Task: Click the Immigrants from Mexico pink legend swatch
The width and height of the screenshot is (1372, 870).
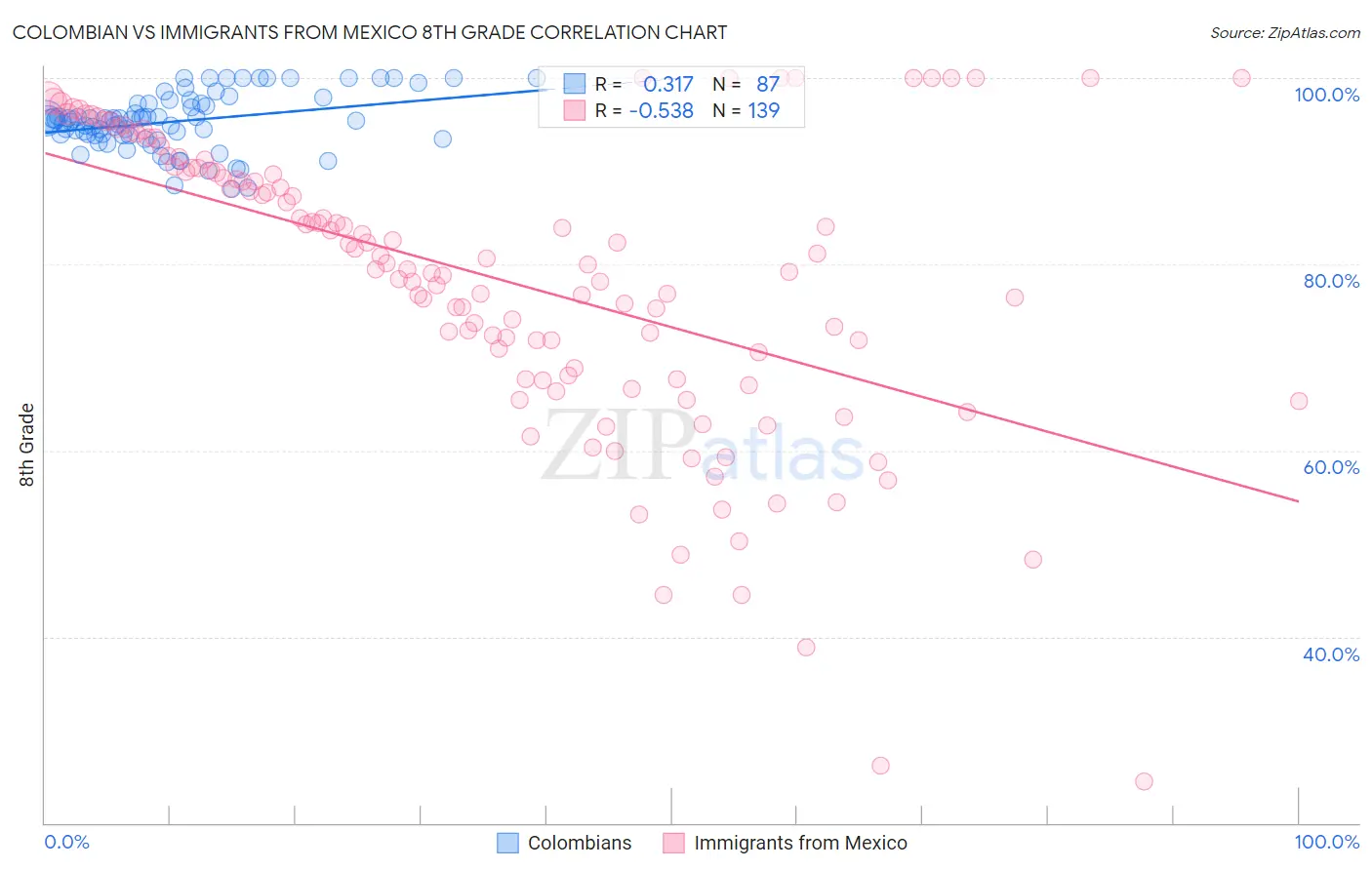Action: 673,843
